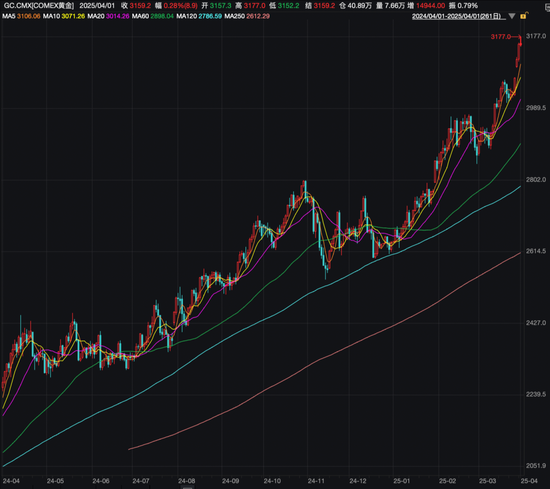Image resolution: width=550 pixels, height=489 pixels.
Task: Expand the date range dropdown triangle
Action: (512, 16)
